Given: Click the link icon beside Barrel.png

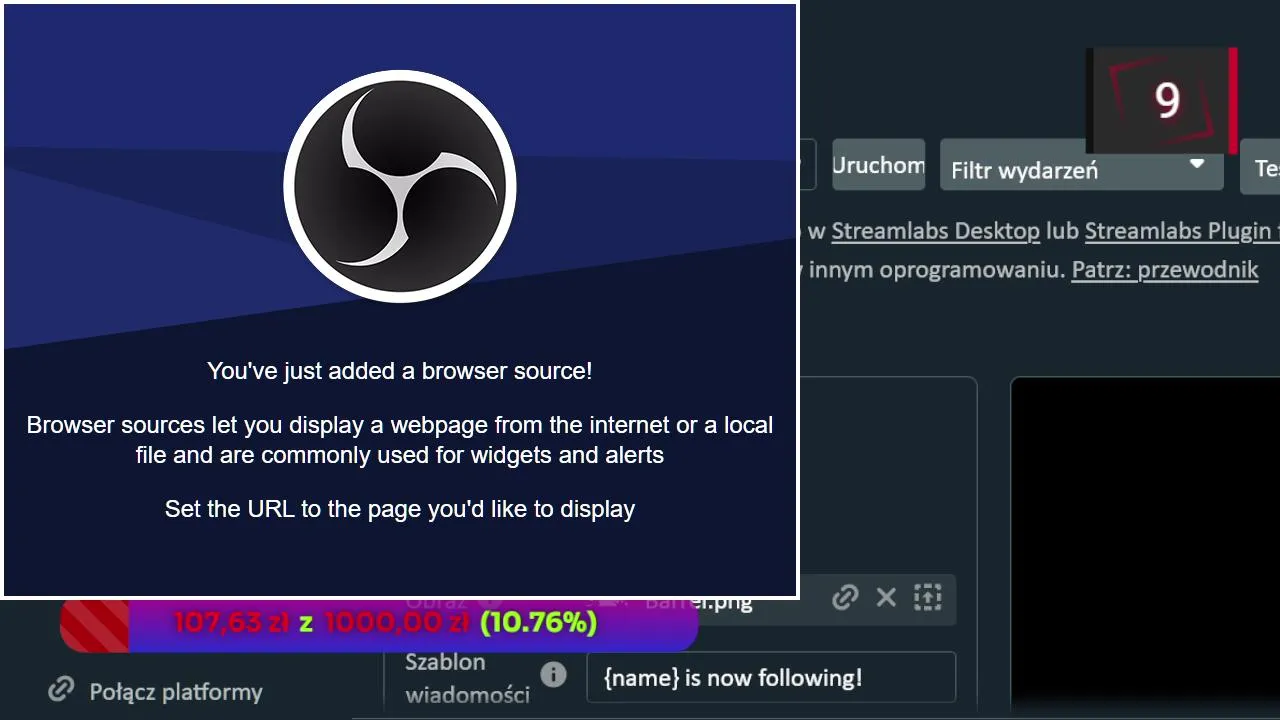Looking at the screenshot, I should tap(845, 598).
